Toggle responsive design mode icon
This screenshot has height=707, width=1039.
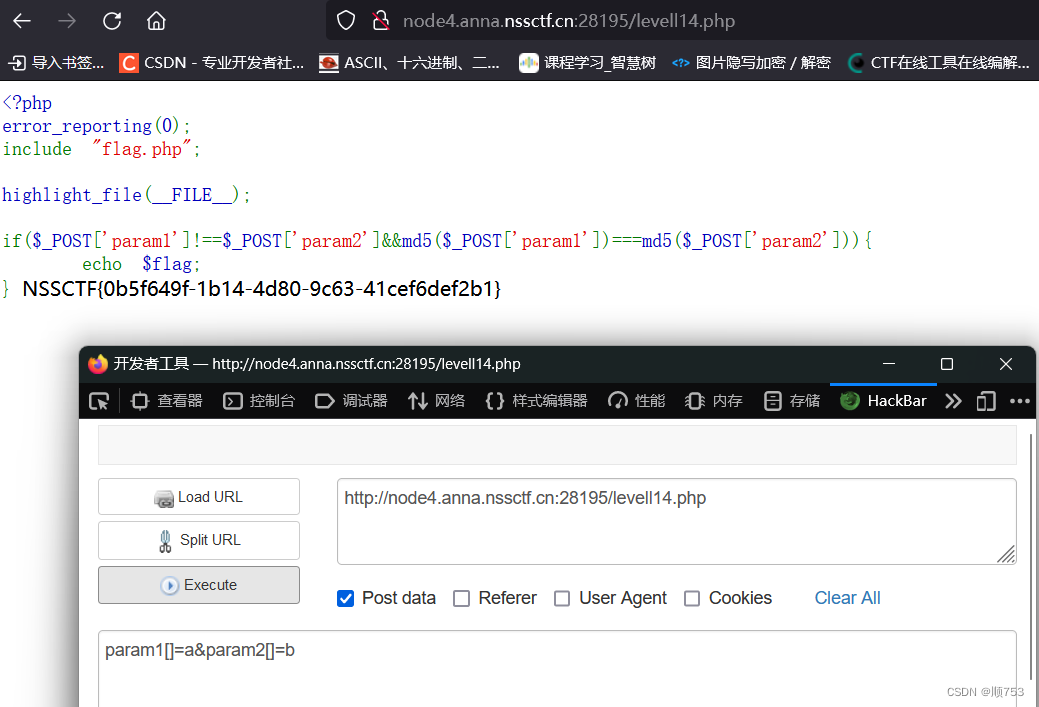986,401
